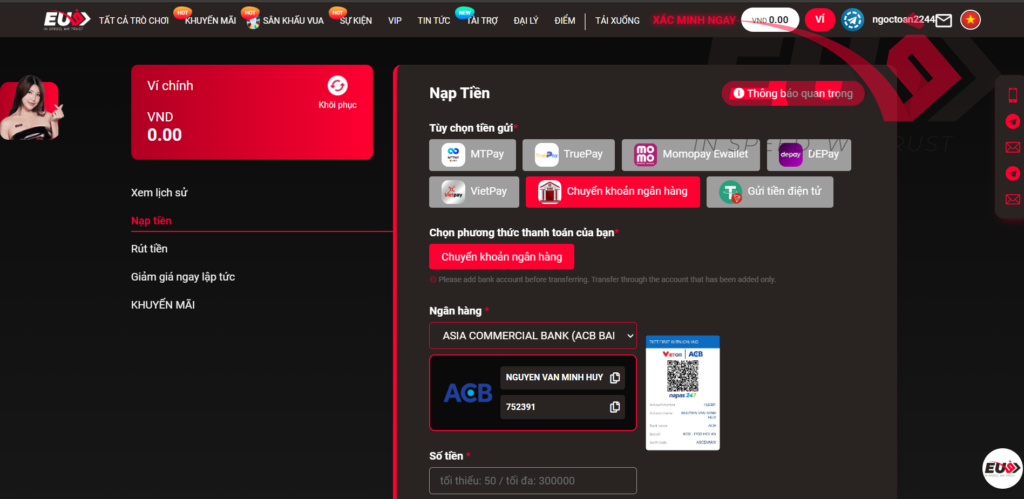1024x499 pixels.
Task: Click the round EU9 floating badge
Action: coord(1001,468)
